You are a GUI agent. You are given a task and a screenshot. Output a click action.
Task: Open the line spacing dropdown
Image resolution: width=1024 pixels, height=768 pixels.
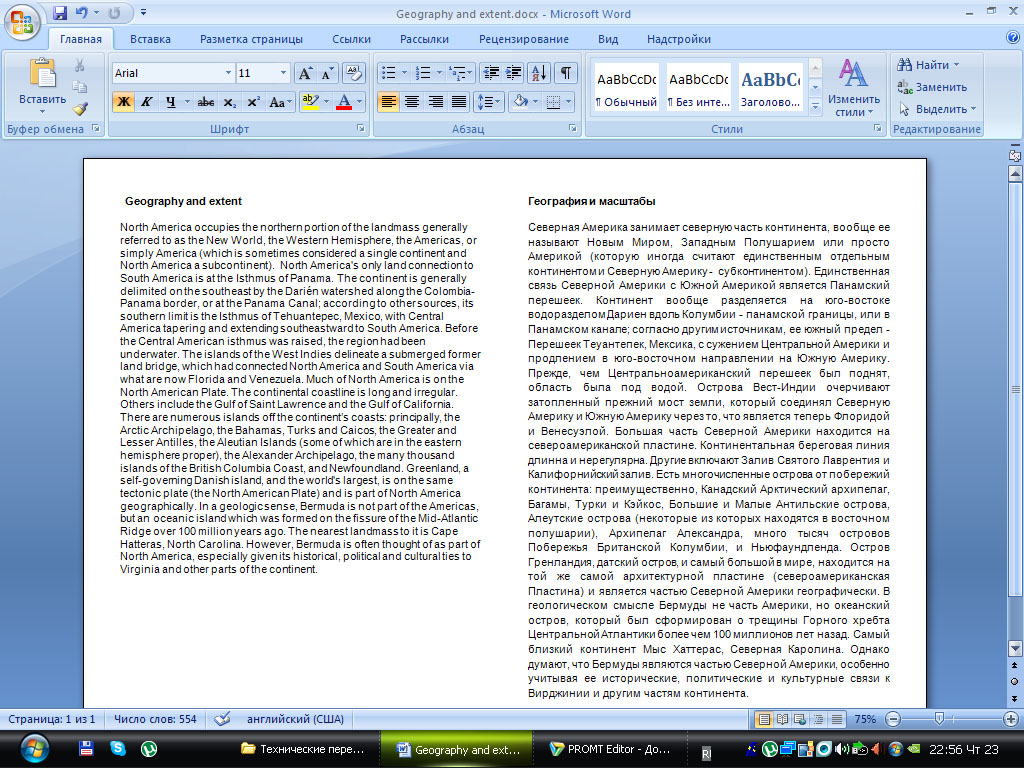[x=498, y=102]
